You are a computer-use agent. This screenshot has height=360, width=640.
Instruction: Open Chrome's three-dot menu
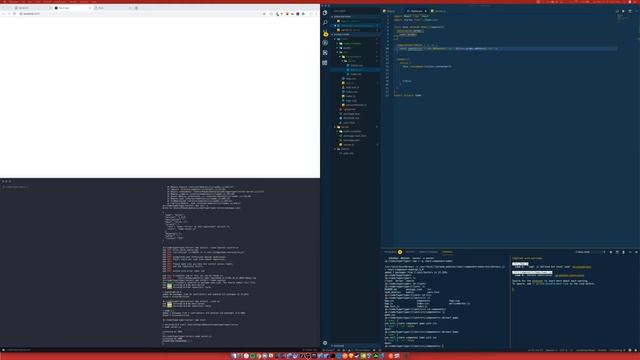point(316,14)
